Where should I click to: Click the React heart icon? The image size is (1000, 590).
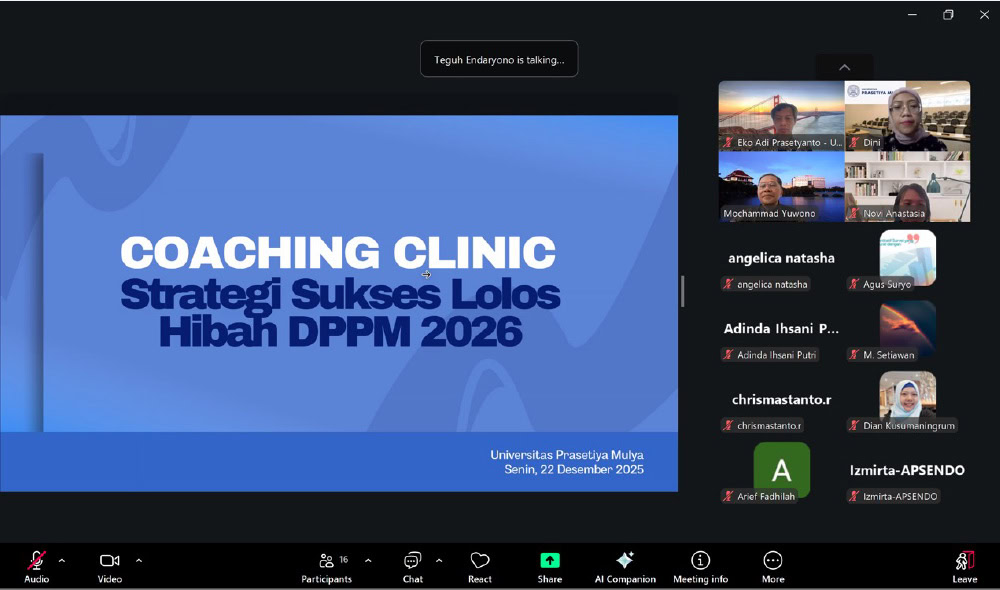pyautogui.click(x=480, y=561)
